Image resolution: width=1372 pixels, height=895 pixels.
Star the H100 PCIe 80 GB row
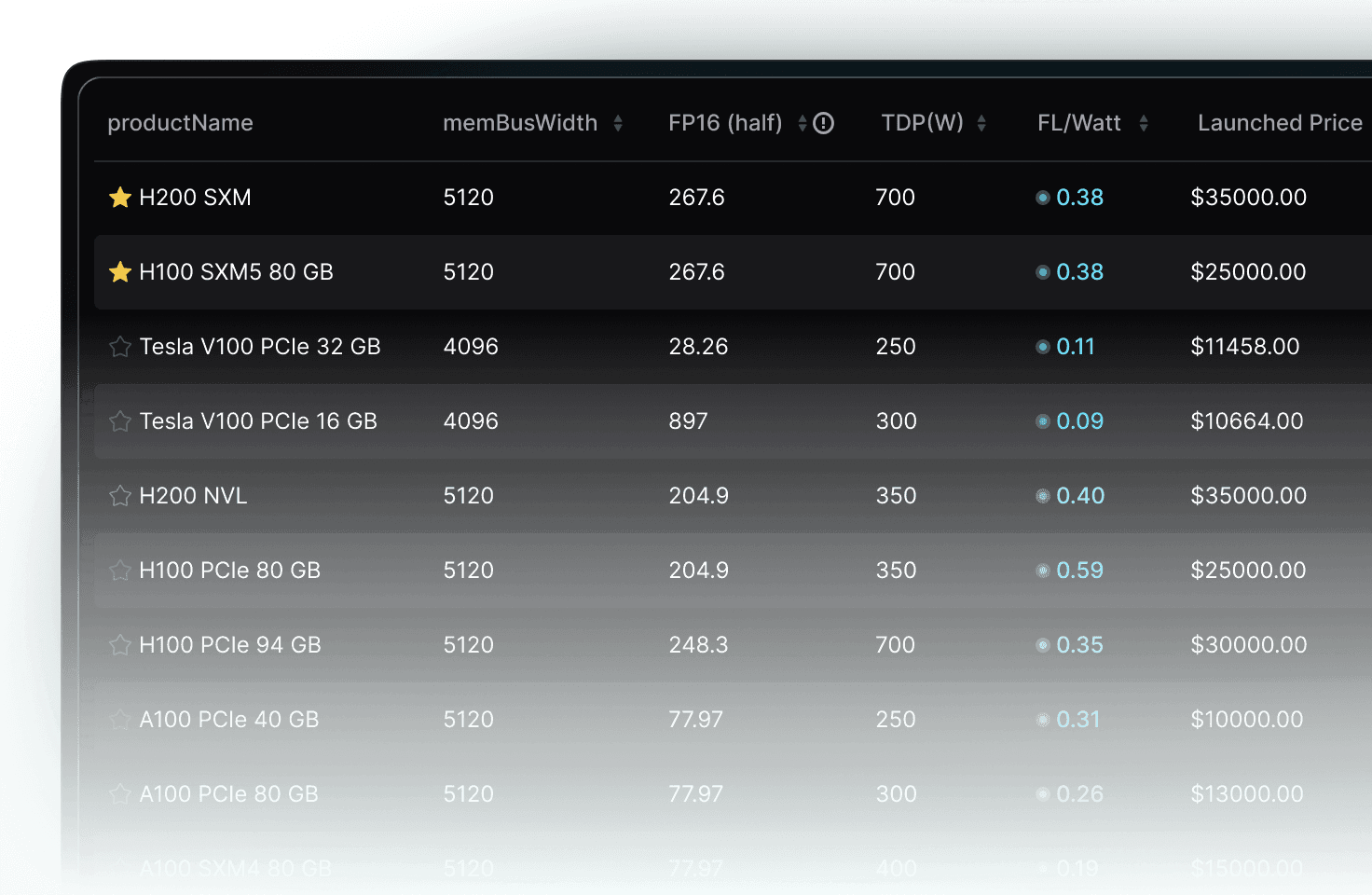pos(120,571)
